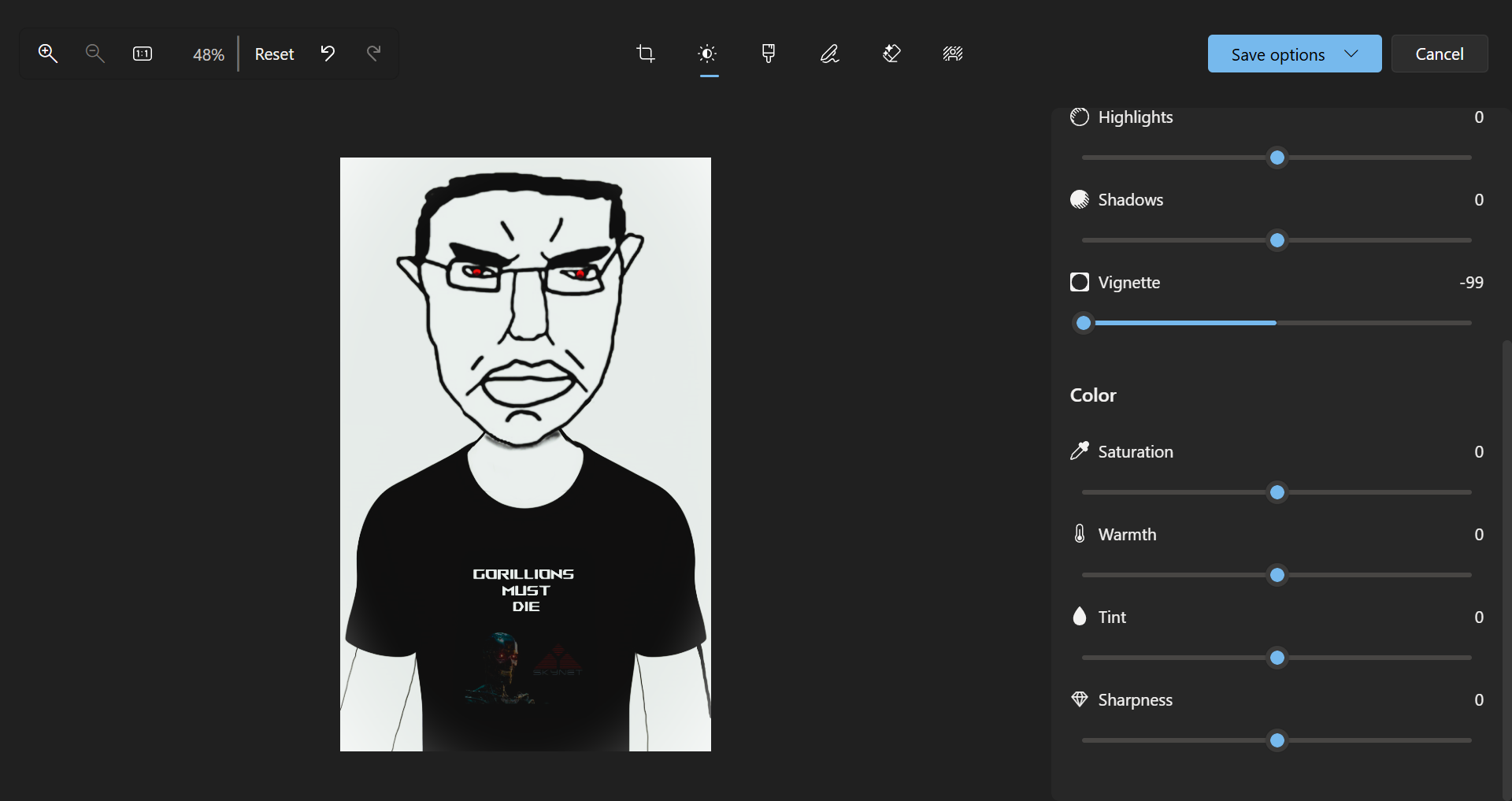Image resolution: width=1512 pixels, height=801 pixels.
Task: Open the Filter tool
Action: (x=769, y=54)
